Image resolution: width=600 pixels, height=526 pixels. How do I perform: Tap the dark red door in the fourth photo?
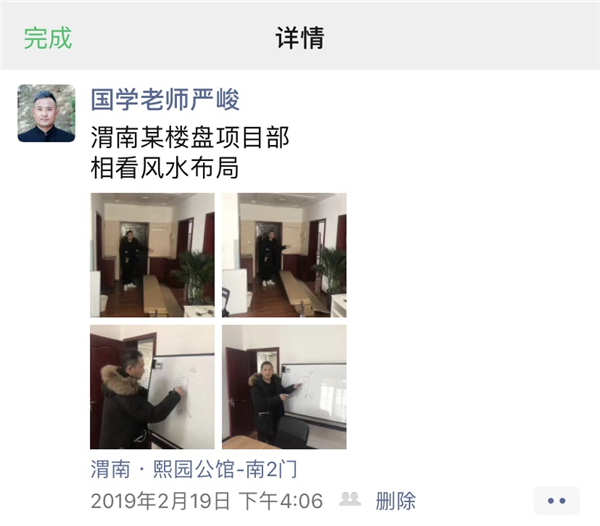coord(238,390)
